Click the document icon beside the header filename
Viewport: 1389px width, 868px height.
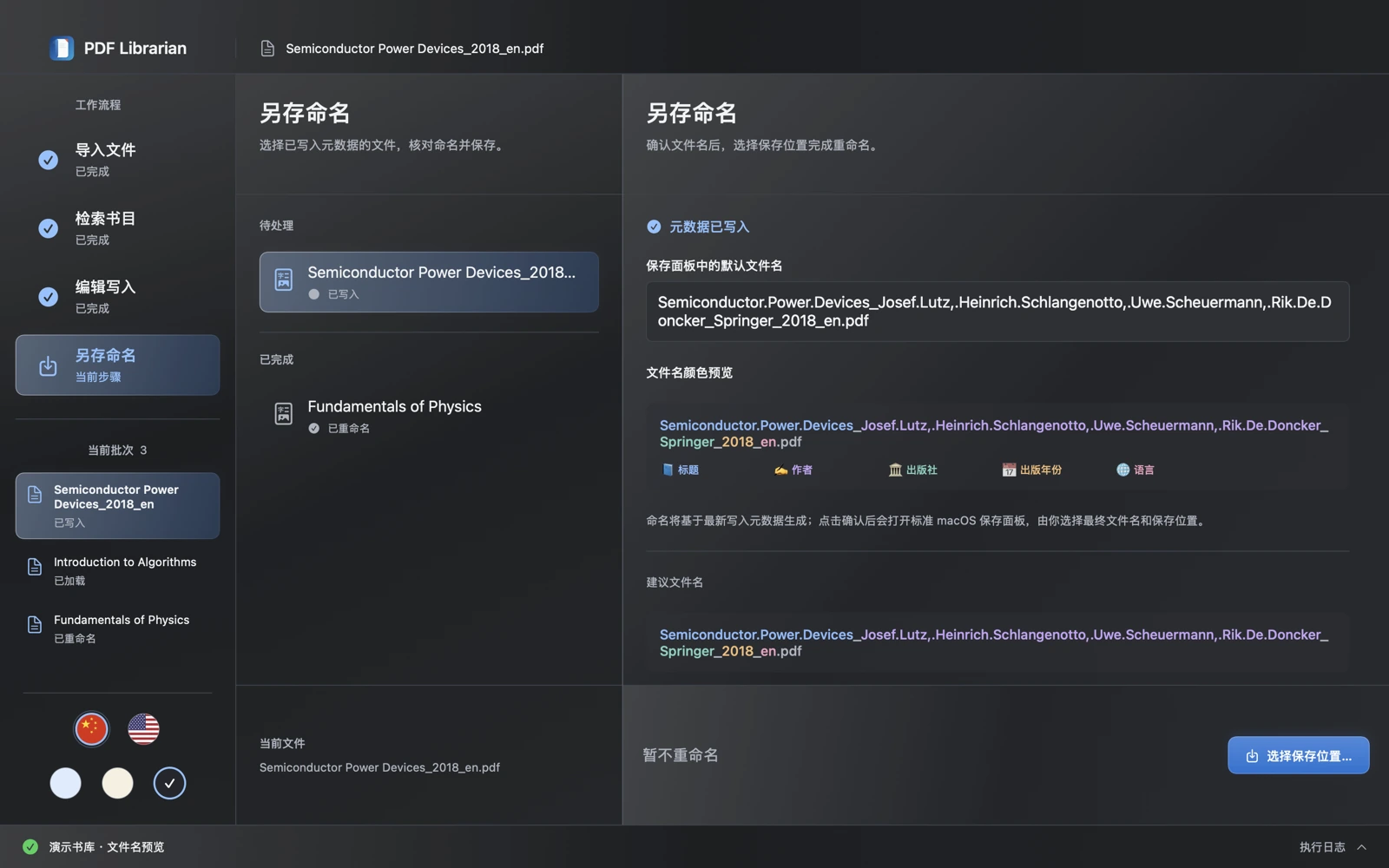(267, 49)
